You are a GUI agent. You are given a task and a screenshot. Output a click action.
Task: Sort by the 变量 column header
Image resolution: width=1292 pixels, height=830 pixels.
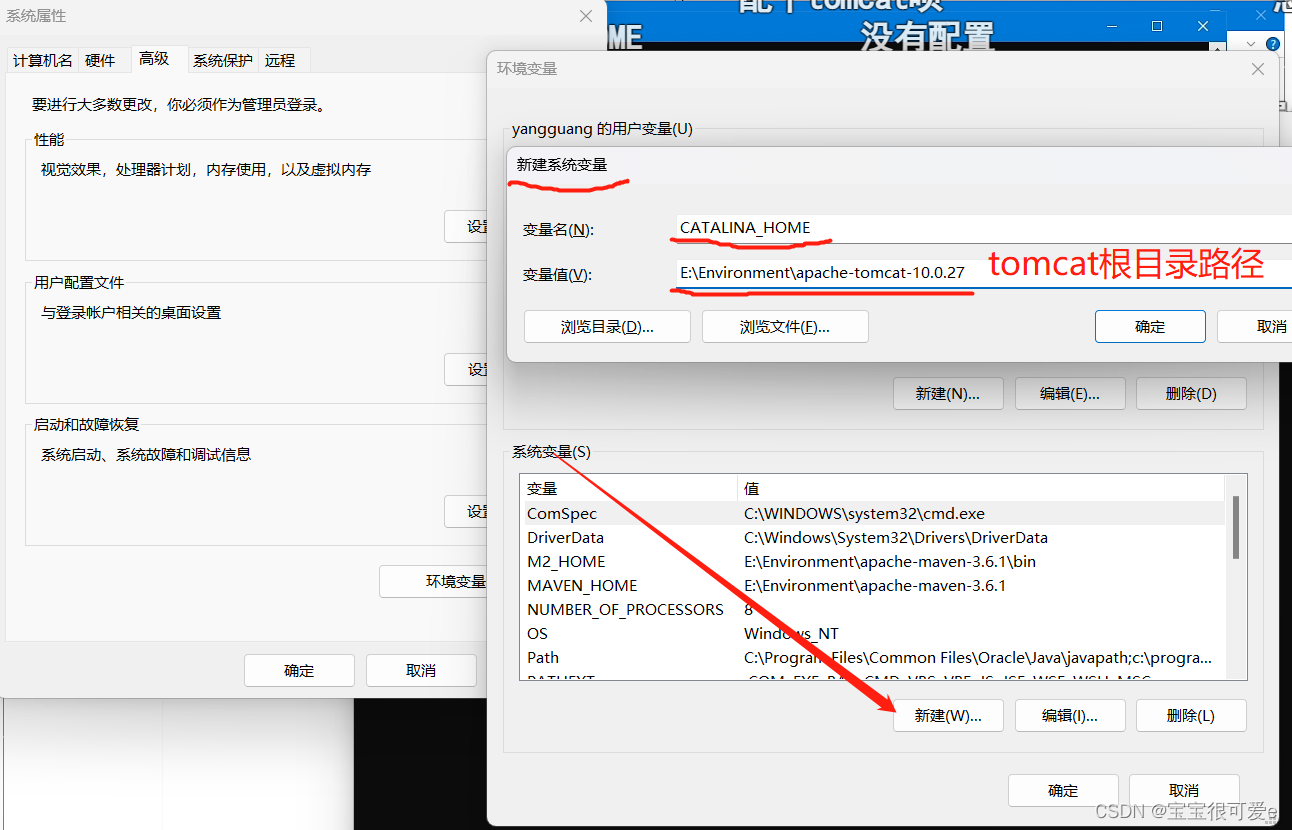point(629,488)
